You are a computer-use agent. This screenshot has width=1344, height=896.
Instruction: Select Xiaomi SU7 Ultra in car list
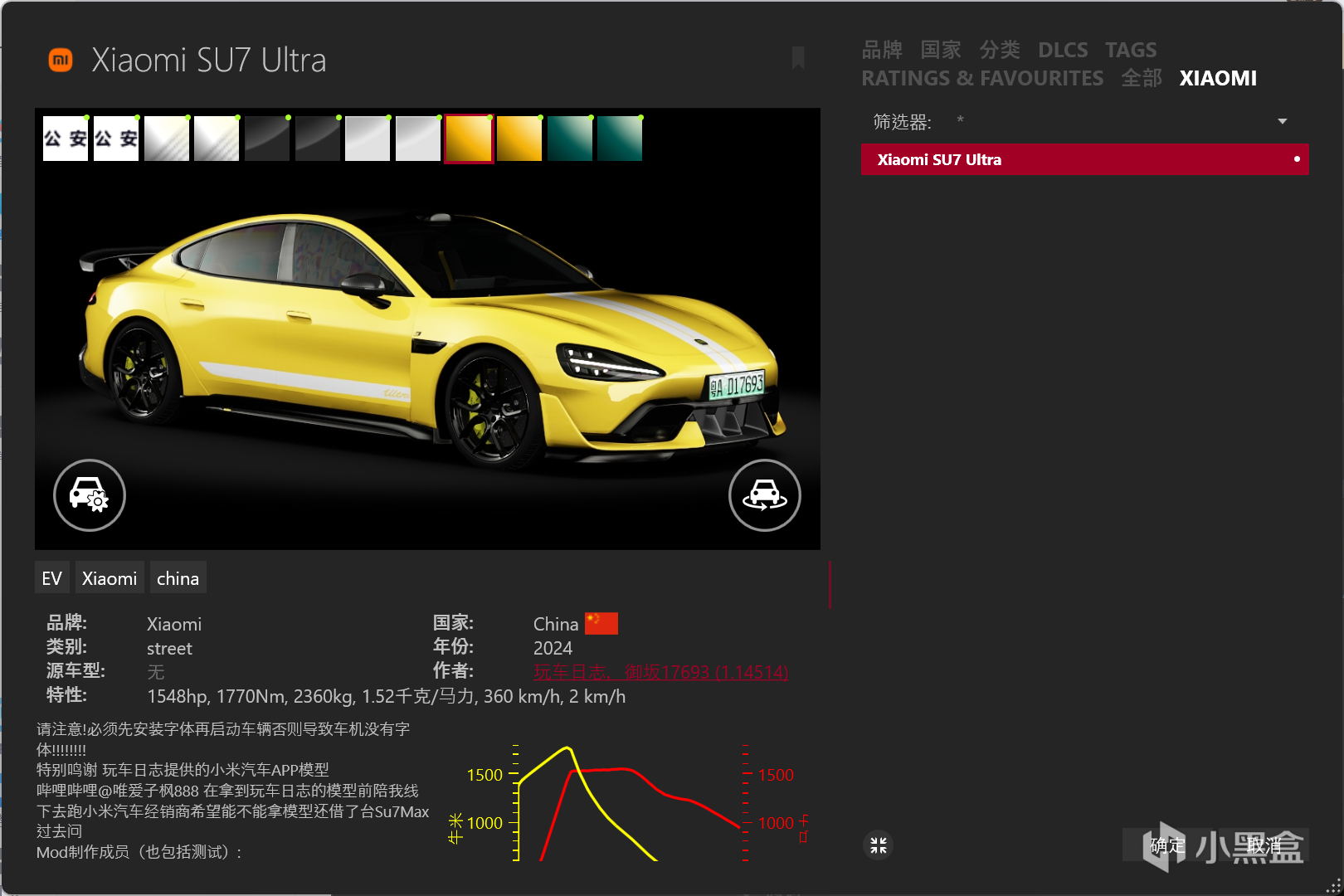(1084, 159)
